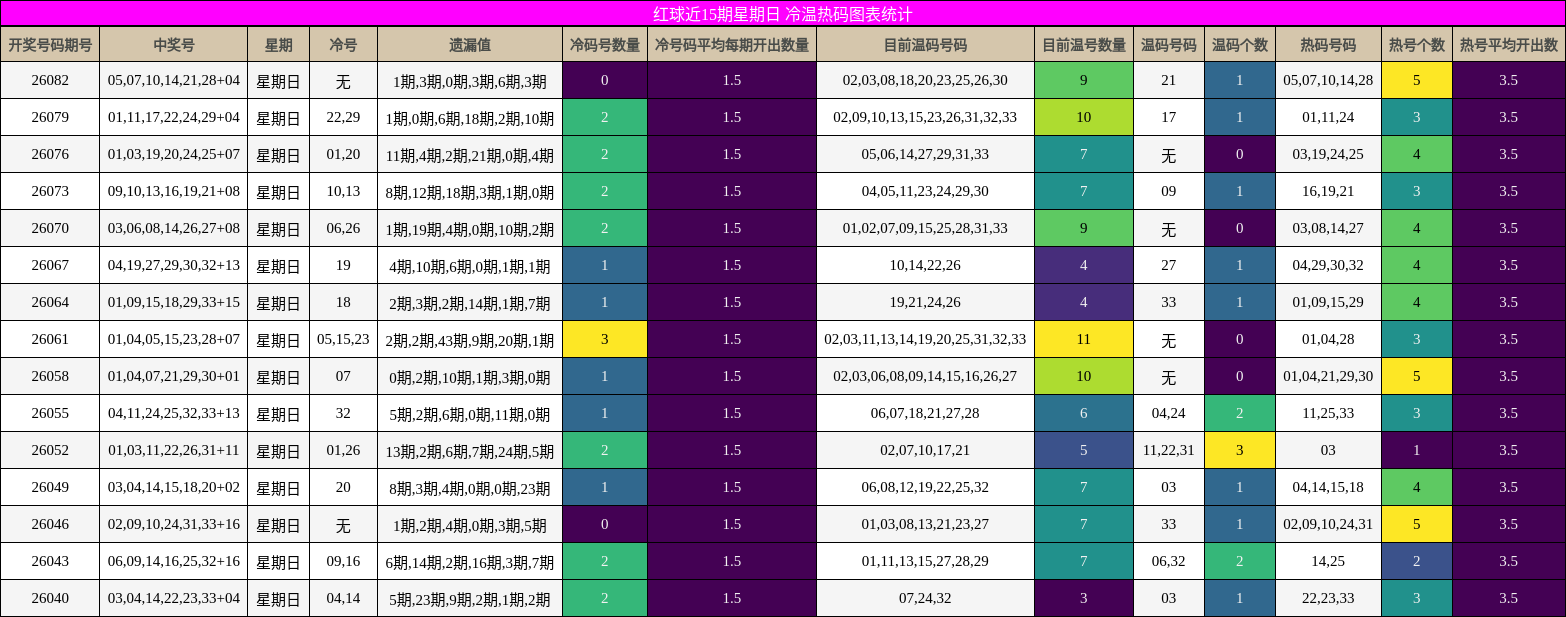The image size is (1566, 617).
Task: Select issue number 26052
Action: (x=50, y=450)
